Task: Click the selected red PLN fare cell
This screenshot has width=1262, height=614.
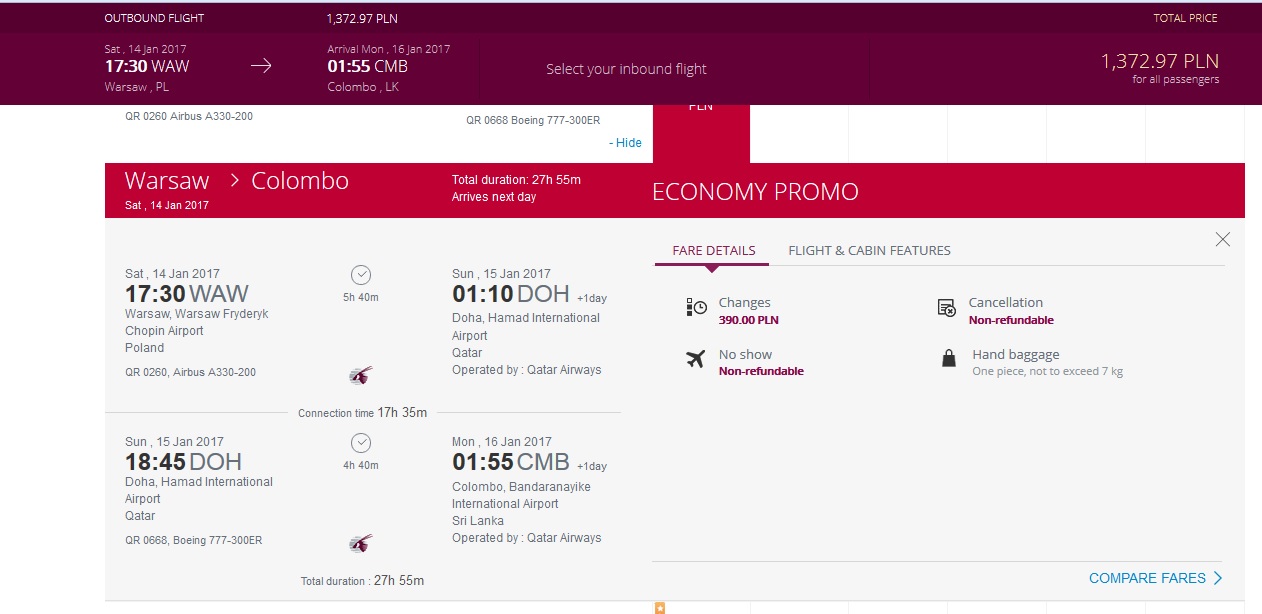Action: coord(701,132)
